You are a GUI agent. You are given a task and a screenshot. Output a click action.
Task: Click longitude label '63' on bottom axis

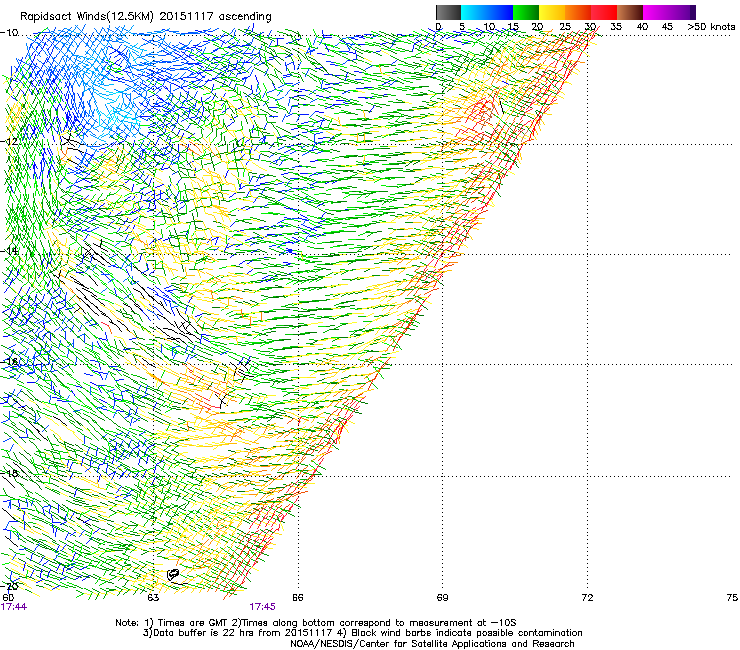pos(153,598)
